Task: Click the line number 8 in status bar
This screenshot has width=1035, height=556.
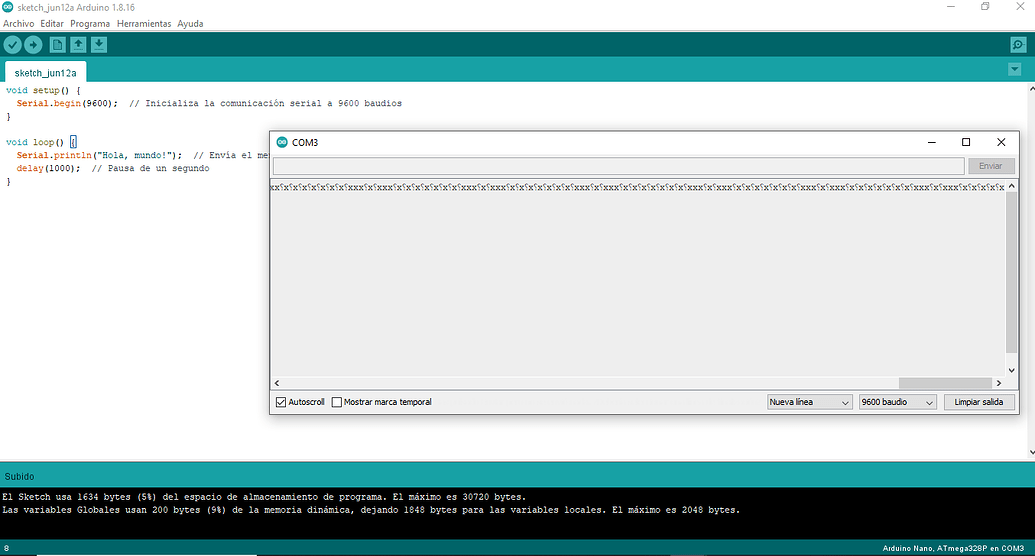Action: click(x=7, y=548)
